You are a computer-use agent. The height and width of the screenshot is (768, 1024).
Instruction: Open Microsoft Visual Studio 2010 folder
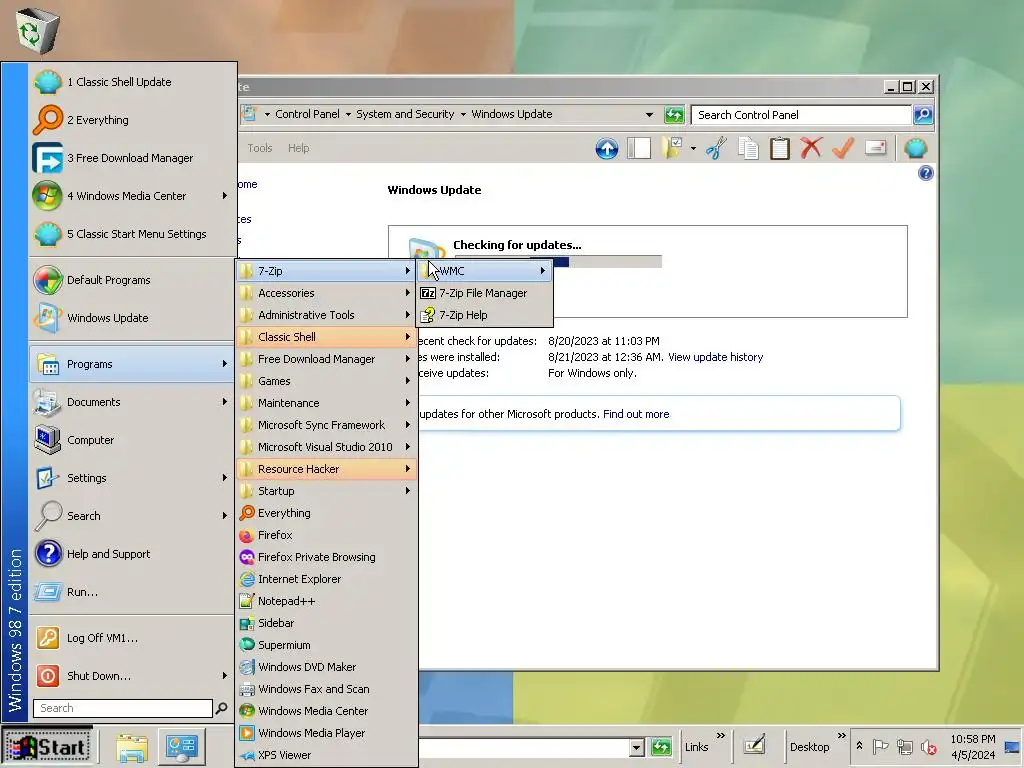[x=327, y=447]
